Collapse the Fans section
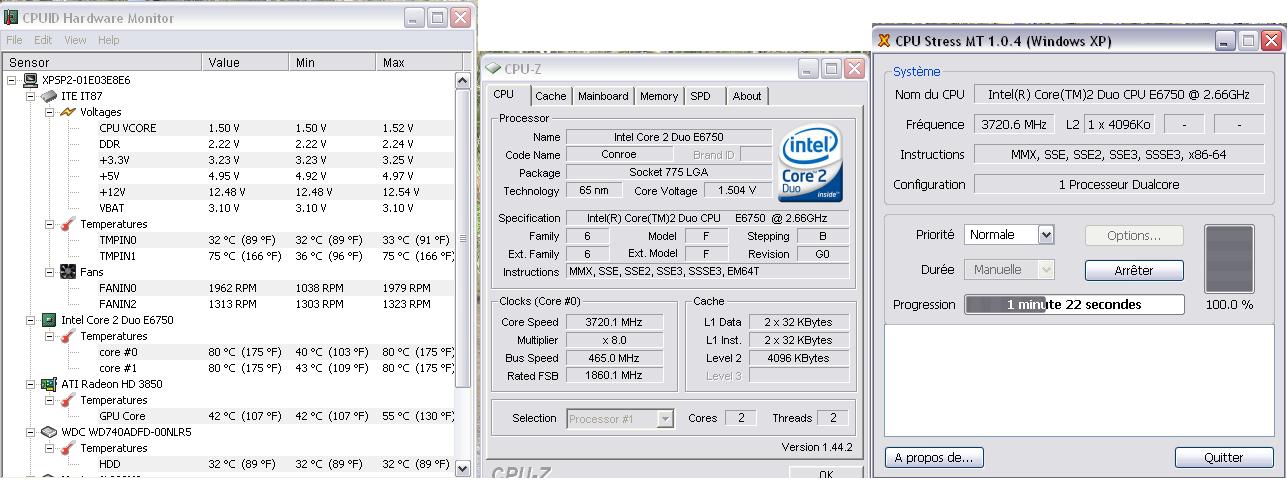 tap(50, 272)
